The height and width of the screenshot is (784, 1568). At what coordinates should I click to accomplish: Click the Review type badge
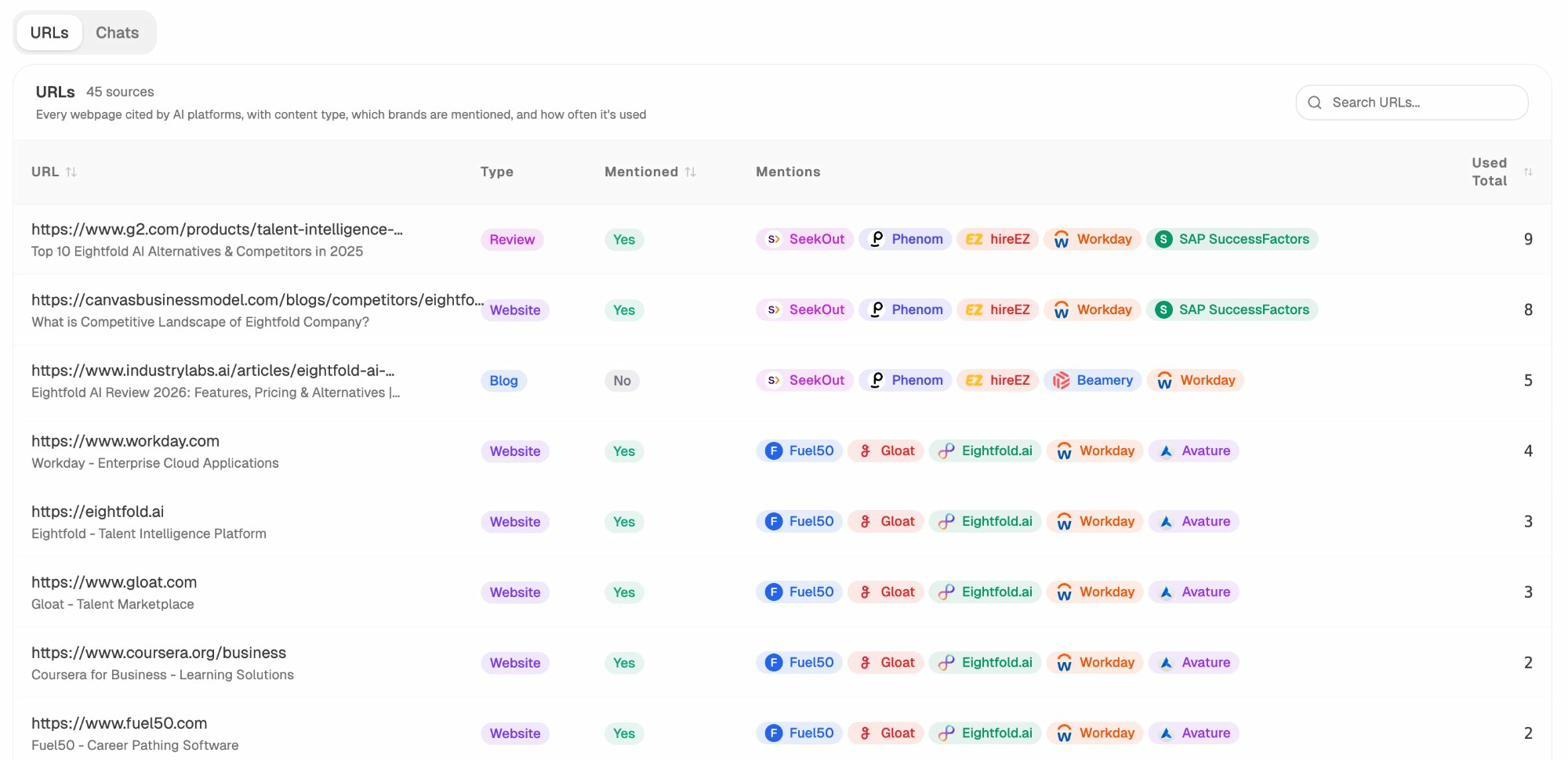pos(512,240)
